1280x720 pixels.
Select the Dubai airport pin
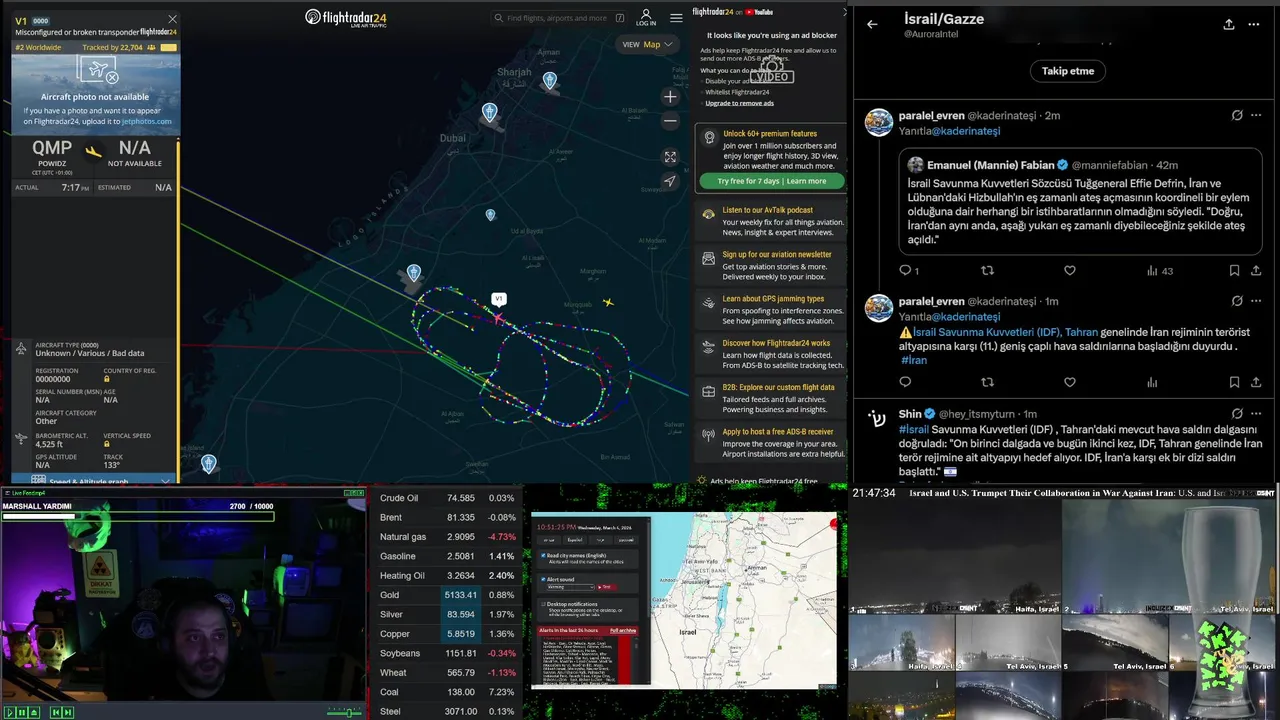point(489,112)
